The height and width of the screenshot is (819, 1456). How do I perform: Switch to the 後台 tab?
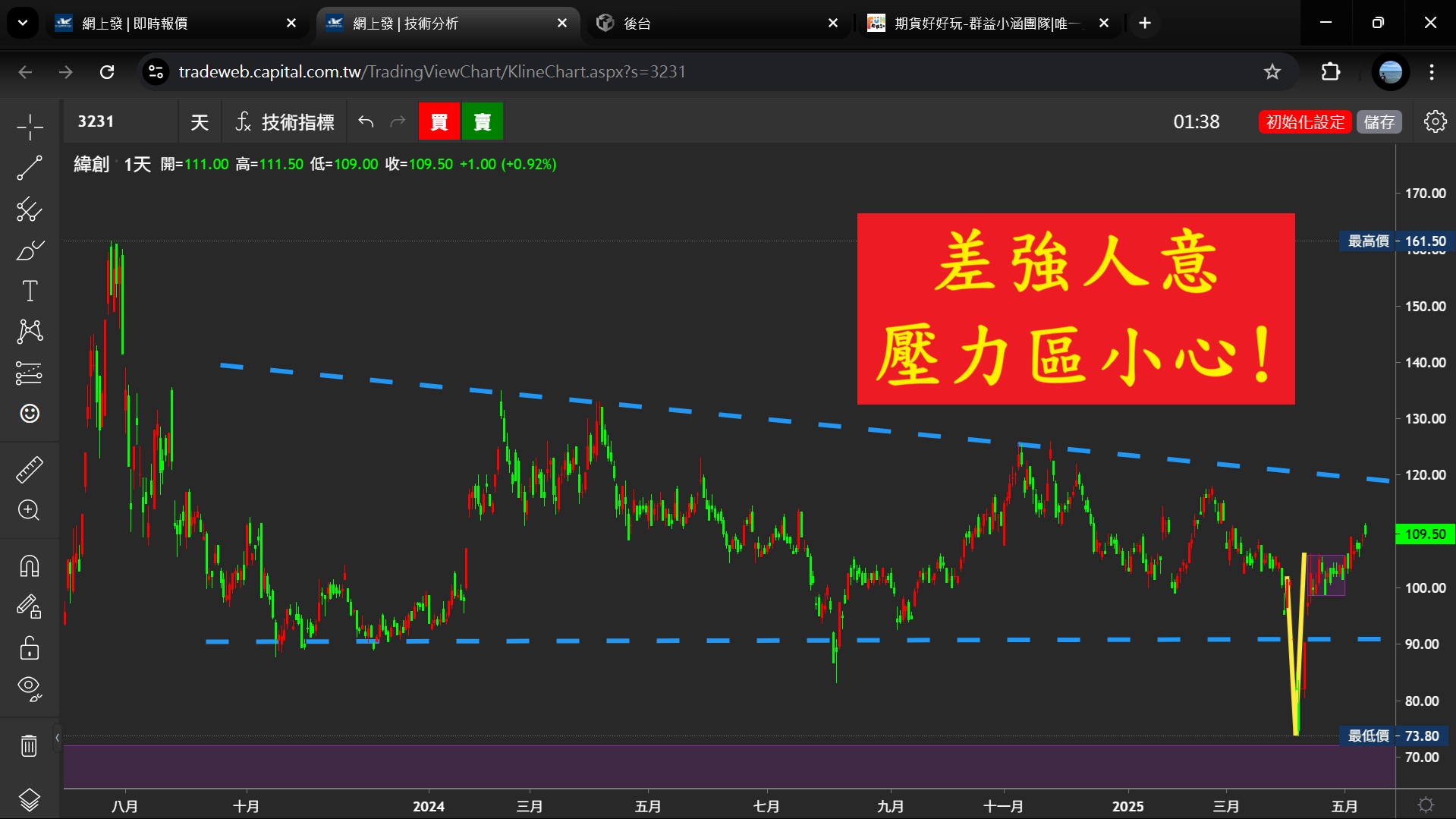coord(718,24)
